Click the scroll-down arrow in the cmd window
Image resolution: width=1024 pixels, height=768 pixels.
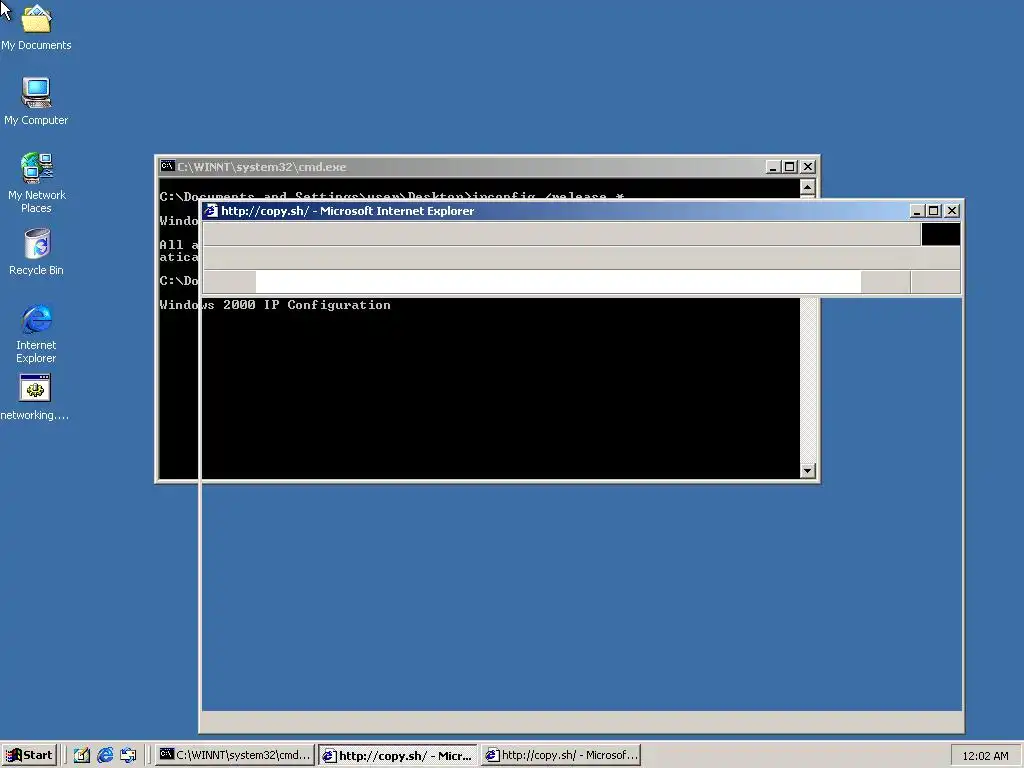[807, 470]
